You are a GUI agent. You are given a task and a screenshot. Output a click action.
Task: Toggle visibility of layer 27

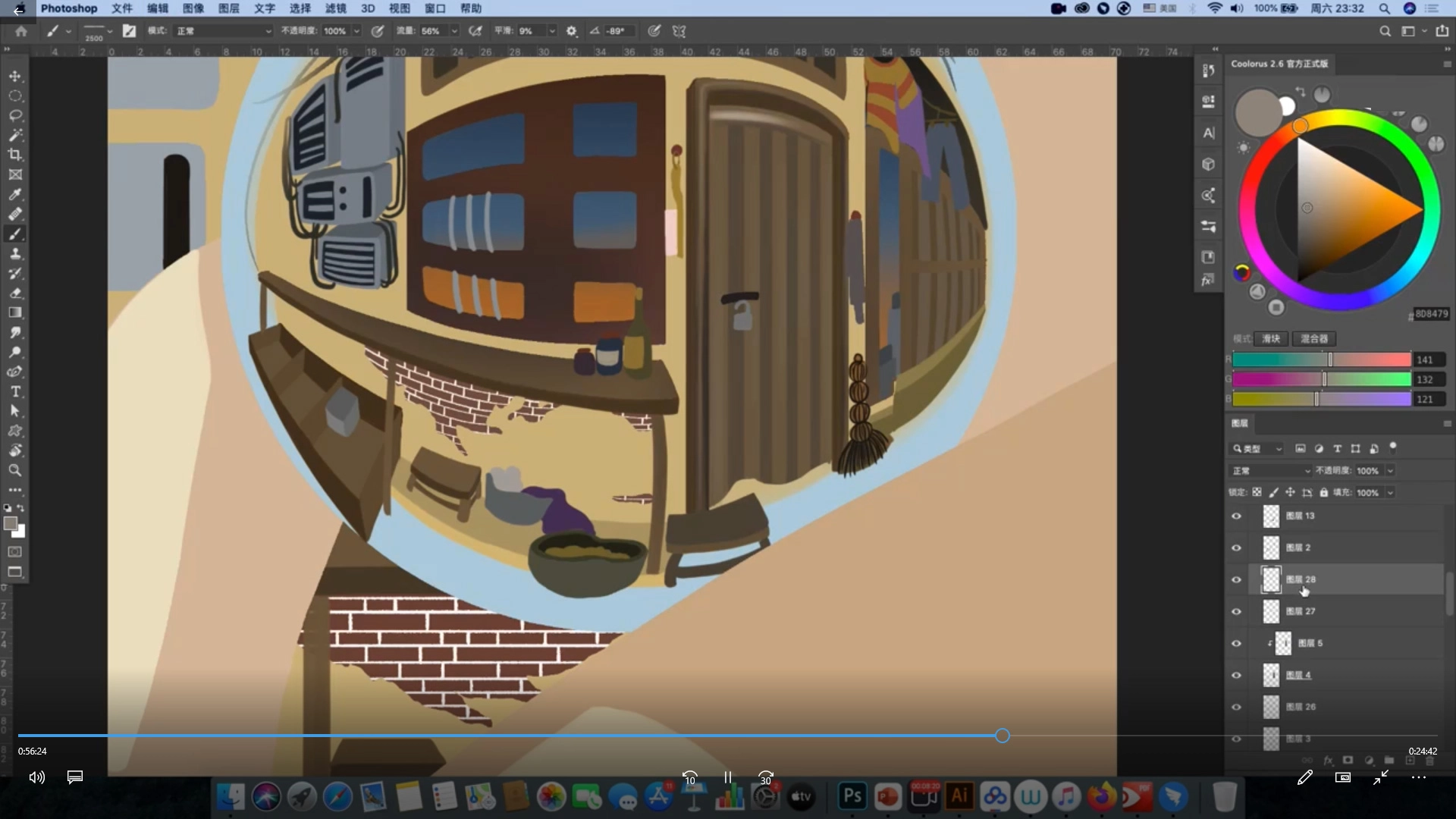(x=1237, y=611)
